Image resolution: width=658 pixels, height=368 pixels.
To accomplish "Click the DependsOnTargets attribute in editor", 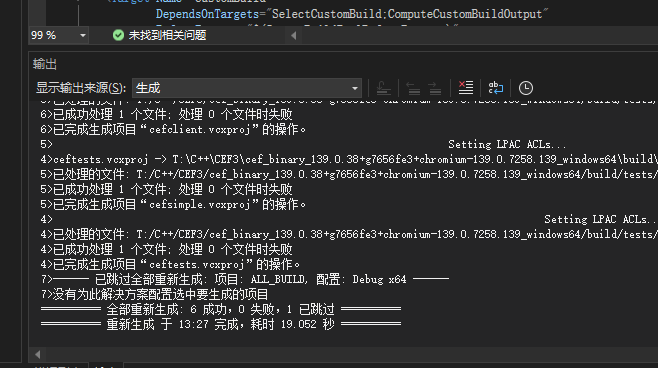I will (x=208, y=14).
